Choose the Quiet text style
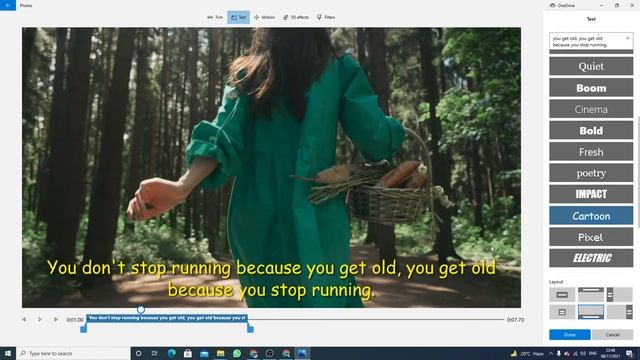Screen dimensions: 640x360 click(x=591, y=66)
